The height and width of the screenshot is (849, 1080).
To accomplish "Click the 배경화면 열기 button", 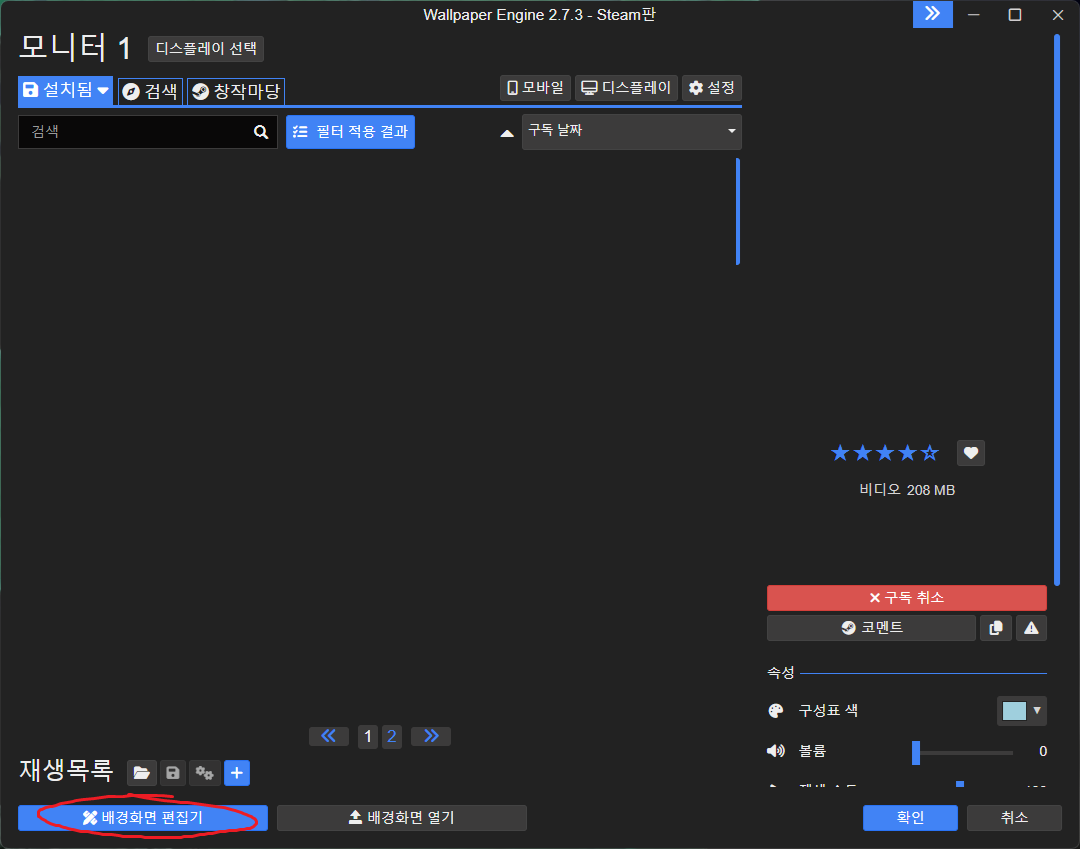I will point(402,818).
